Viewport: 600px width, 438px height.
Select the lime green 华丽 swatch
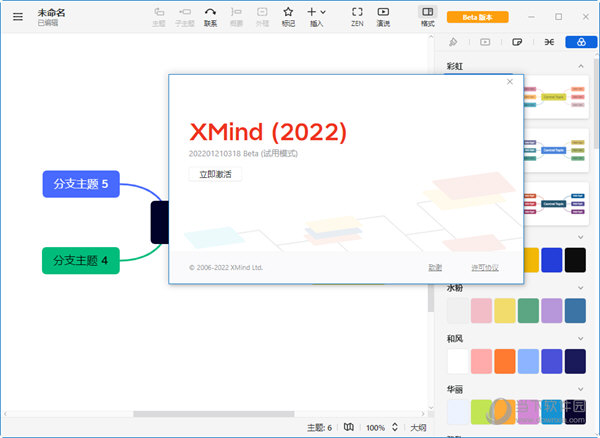click(x=481, y=412)
